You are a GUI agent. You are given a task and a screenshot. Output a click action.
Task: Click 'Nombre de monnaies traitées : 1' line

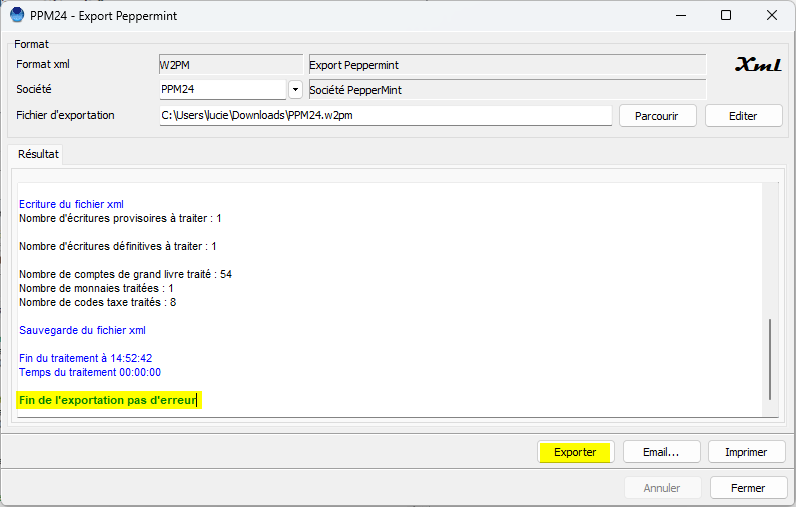coord(96,288)
